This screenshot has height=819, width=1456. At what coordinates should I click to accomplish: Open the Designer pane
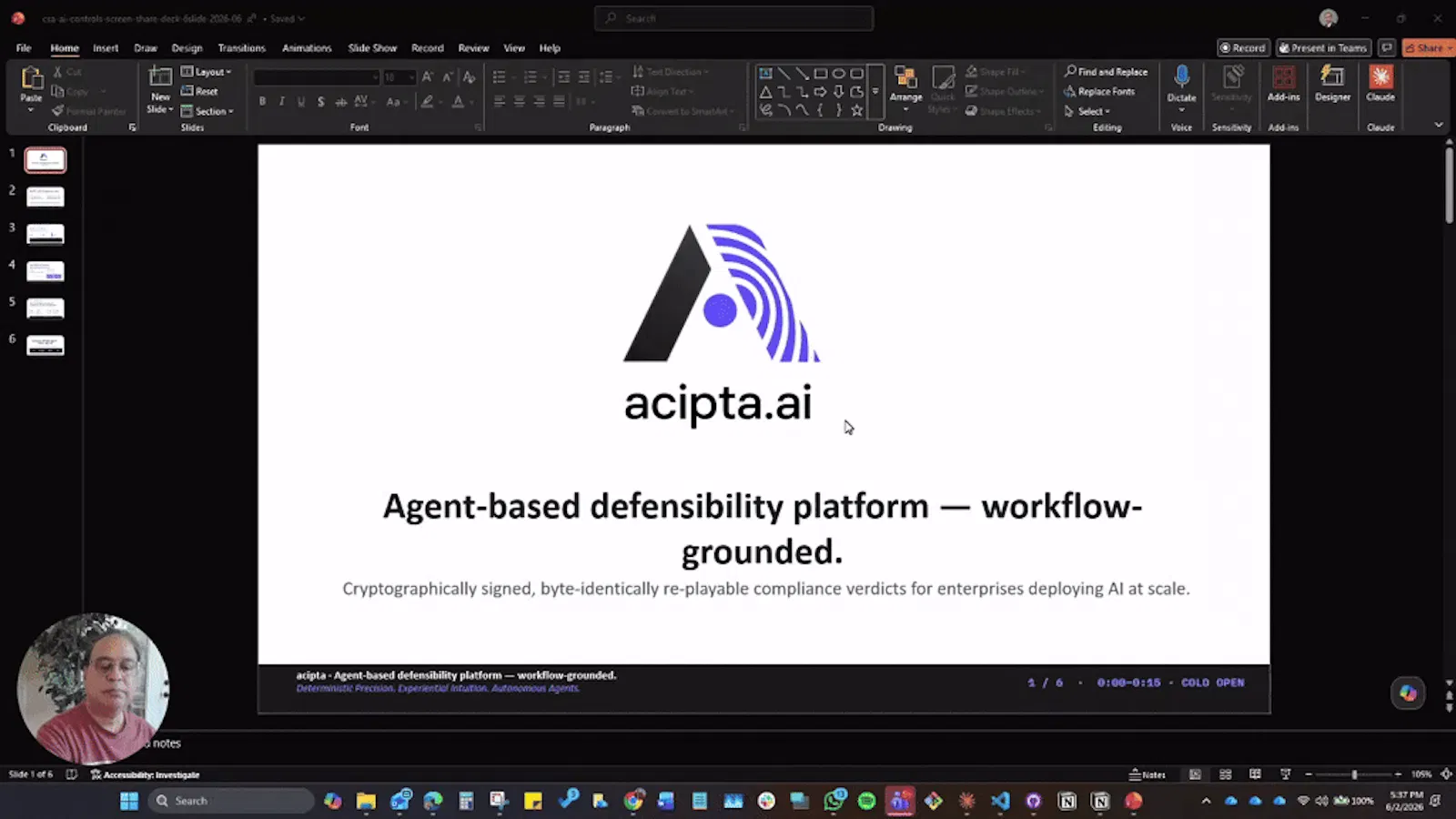1332,85
